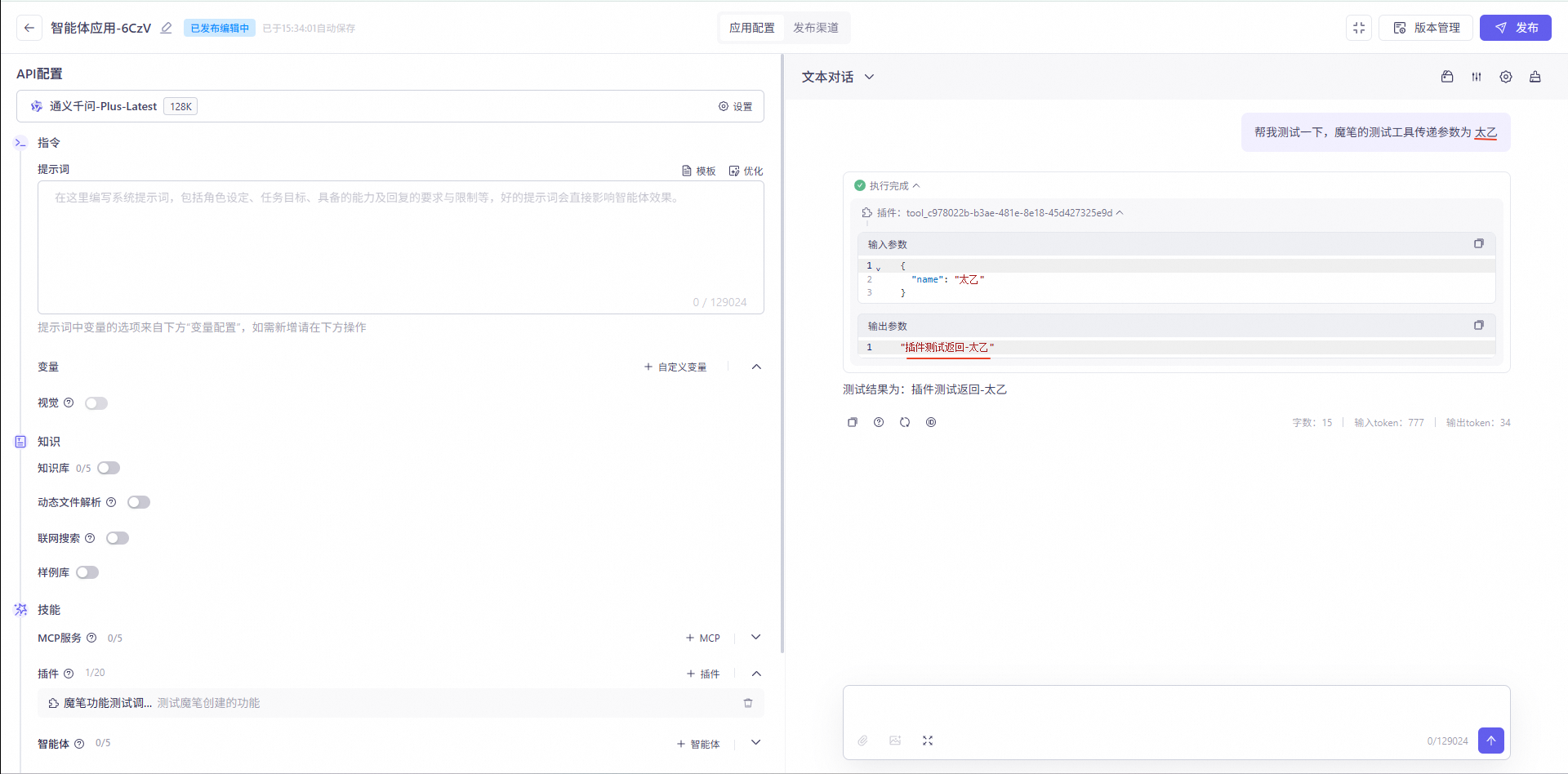Click the 字数: 15 counter

(x=1312, y=423)
